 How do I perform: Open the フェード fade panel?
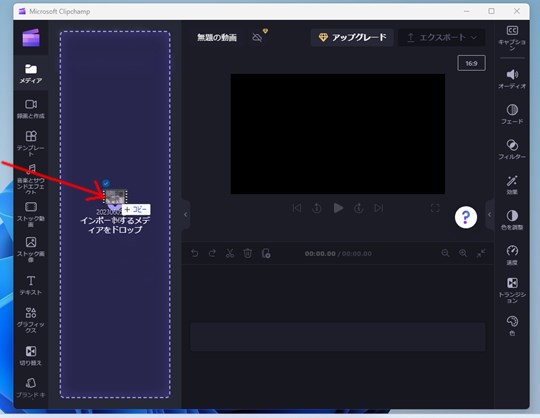coord(512,114)
